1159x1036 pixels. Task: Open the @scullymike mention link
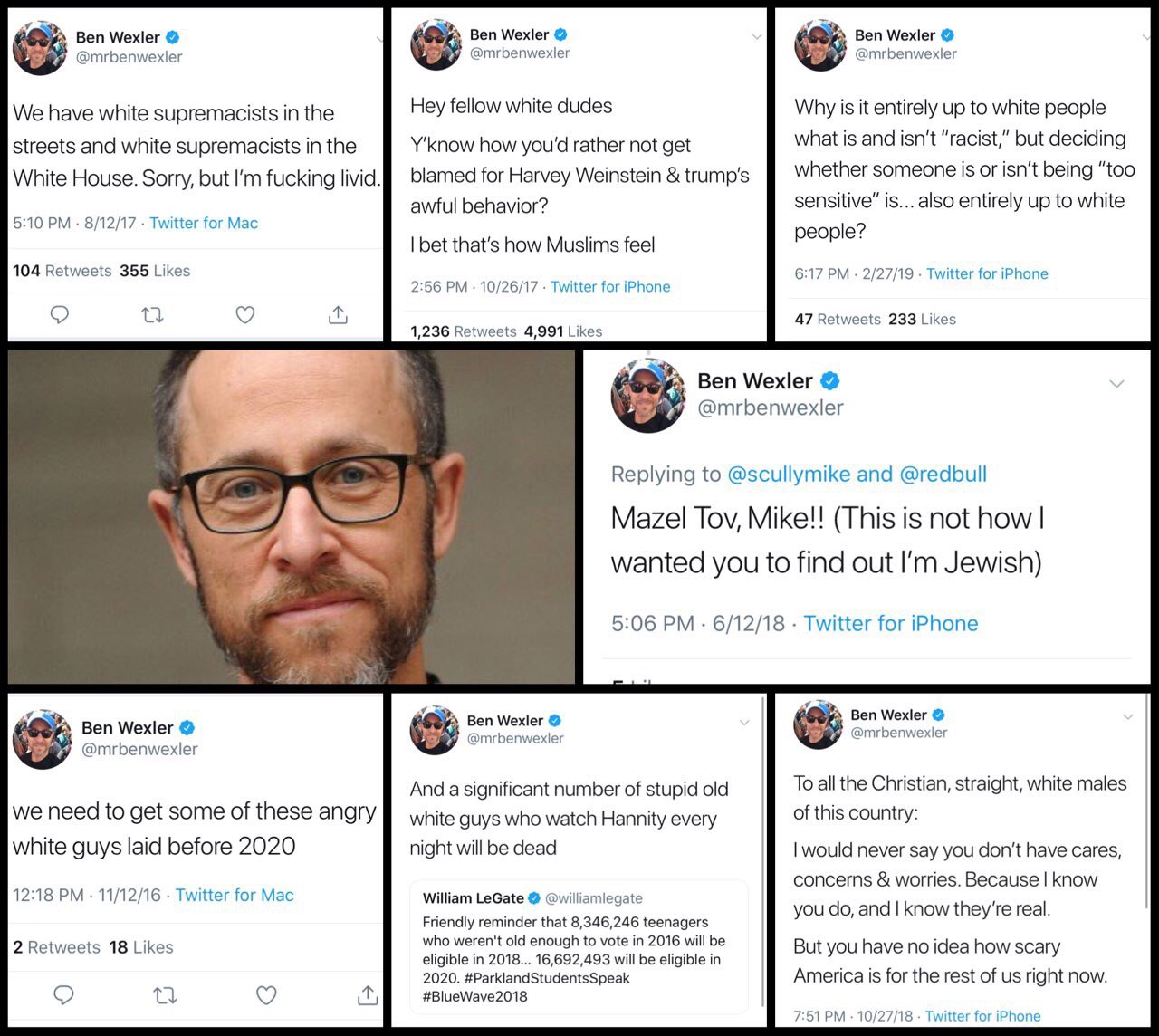(x=789, y=474)
